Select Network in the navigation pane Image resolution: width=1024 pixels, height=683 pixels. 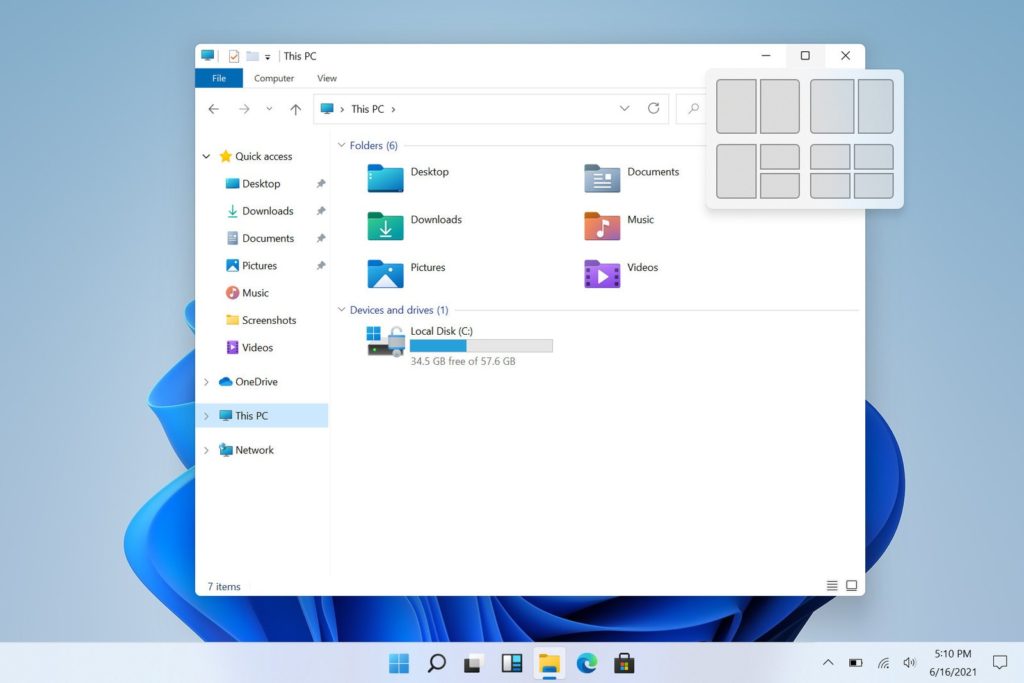[x=254, y=451]
